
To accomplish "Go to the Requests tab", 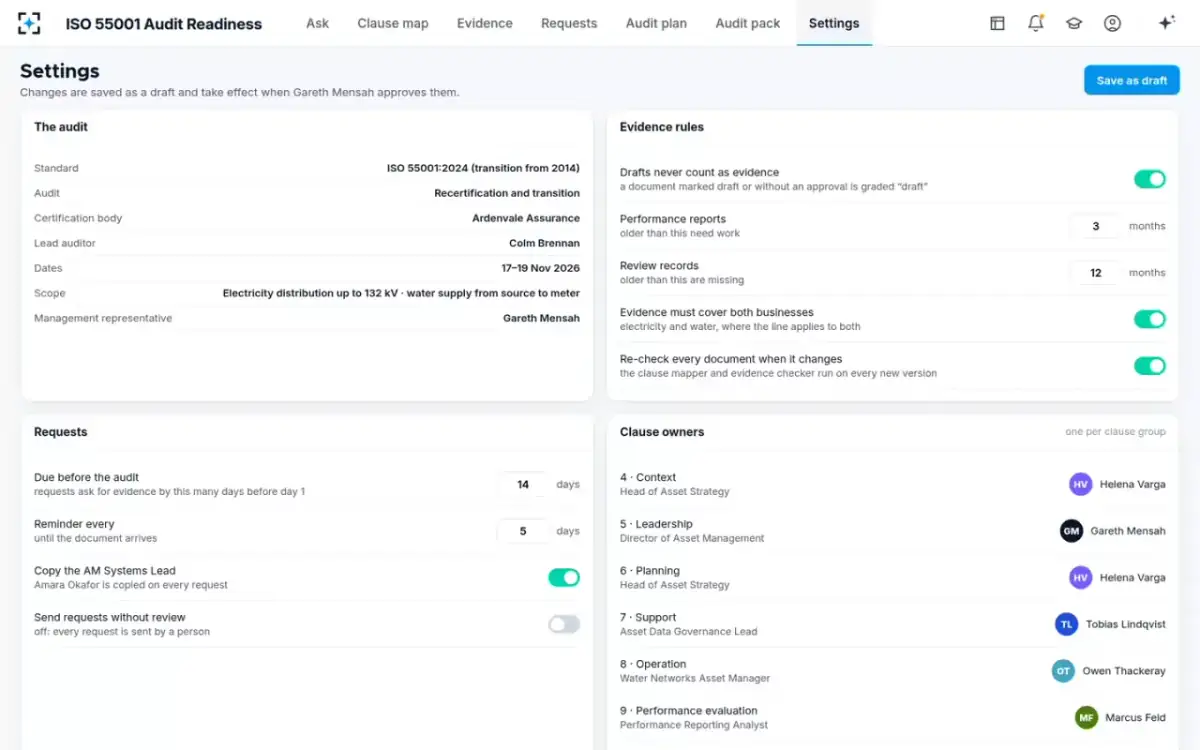I will point(569,23).
